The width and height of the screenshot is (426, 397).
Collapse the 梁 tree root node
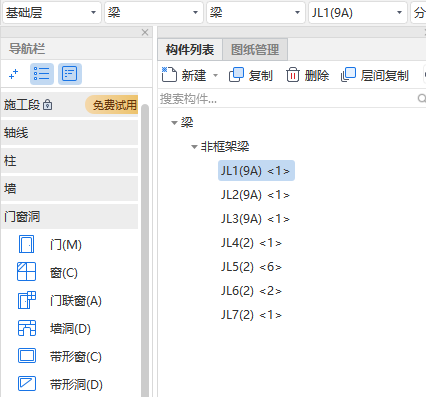[174, 123]
